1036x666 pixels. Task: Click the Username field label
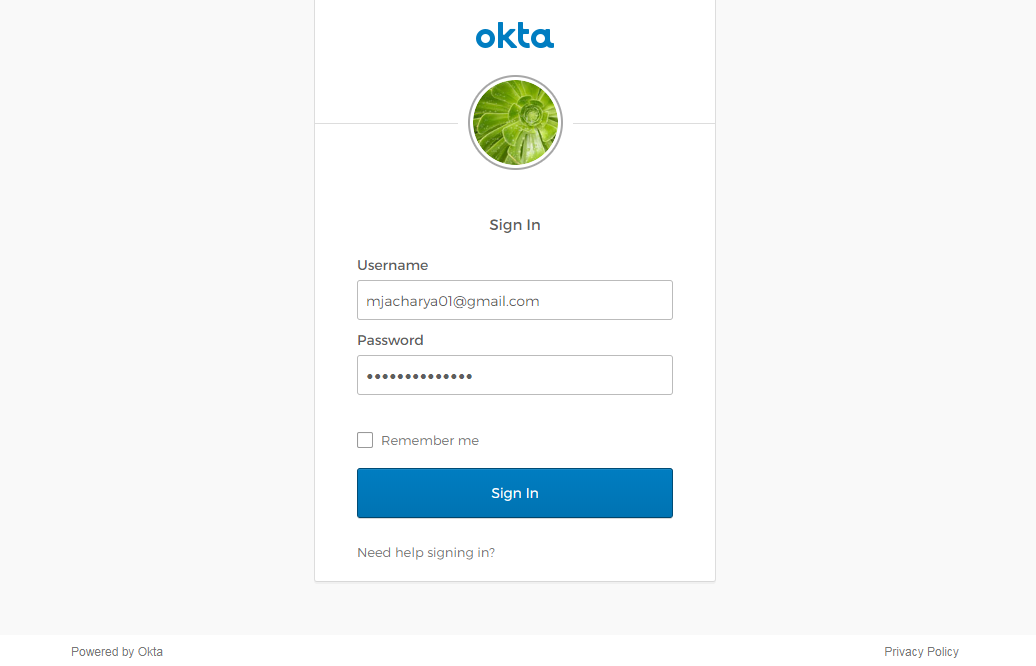pyautogui.click(x=392, y=265)
